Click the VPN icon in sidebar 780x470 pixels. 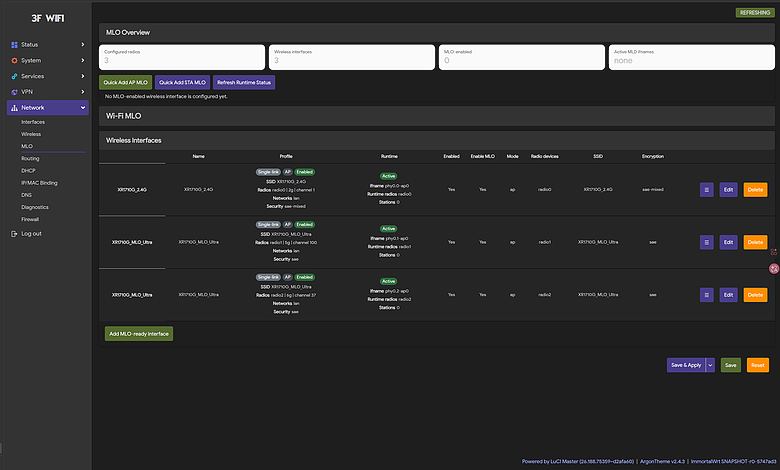click(x=14, y=92)
